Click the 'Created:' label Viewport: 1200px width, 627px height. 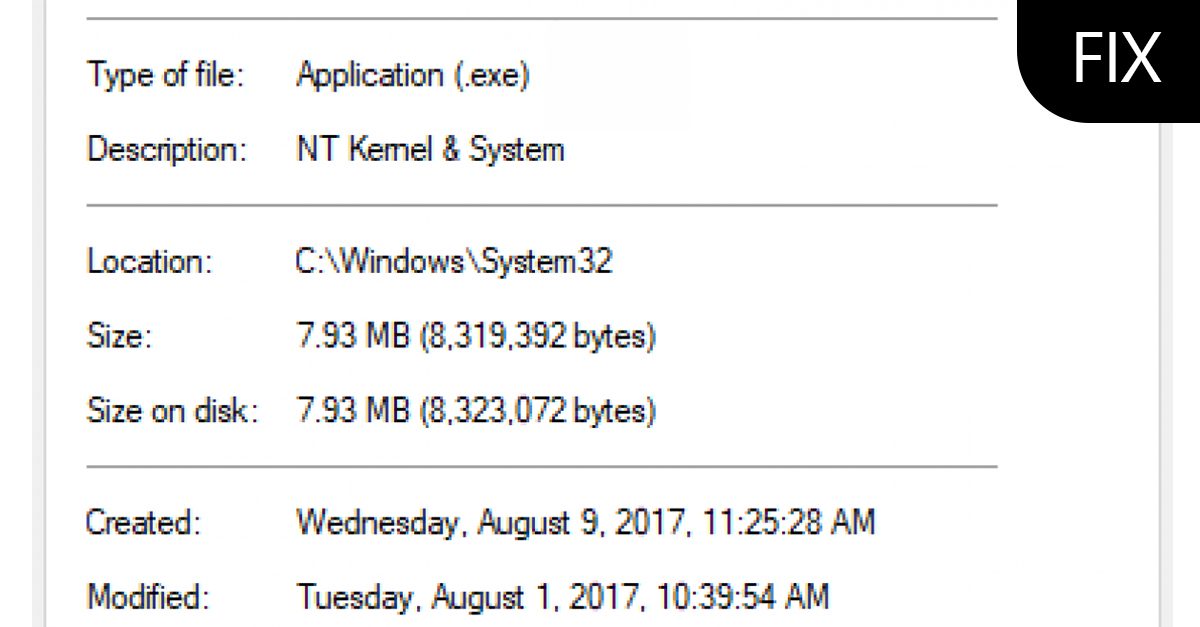[144, 522]
